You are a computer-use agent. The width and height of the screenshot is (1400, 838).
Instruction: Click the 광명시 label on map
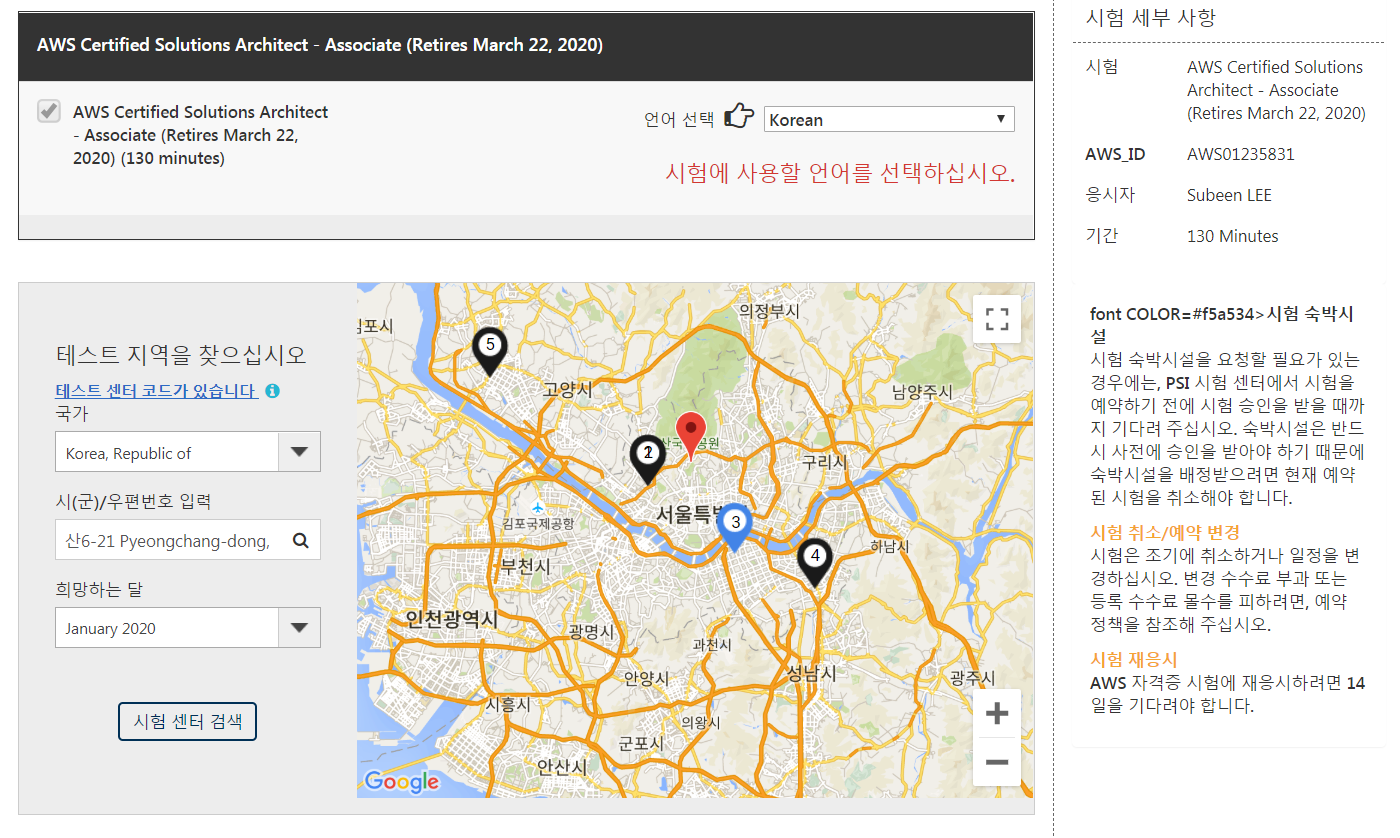591,631
